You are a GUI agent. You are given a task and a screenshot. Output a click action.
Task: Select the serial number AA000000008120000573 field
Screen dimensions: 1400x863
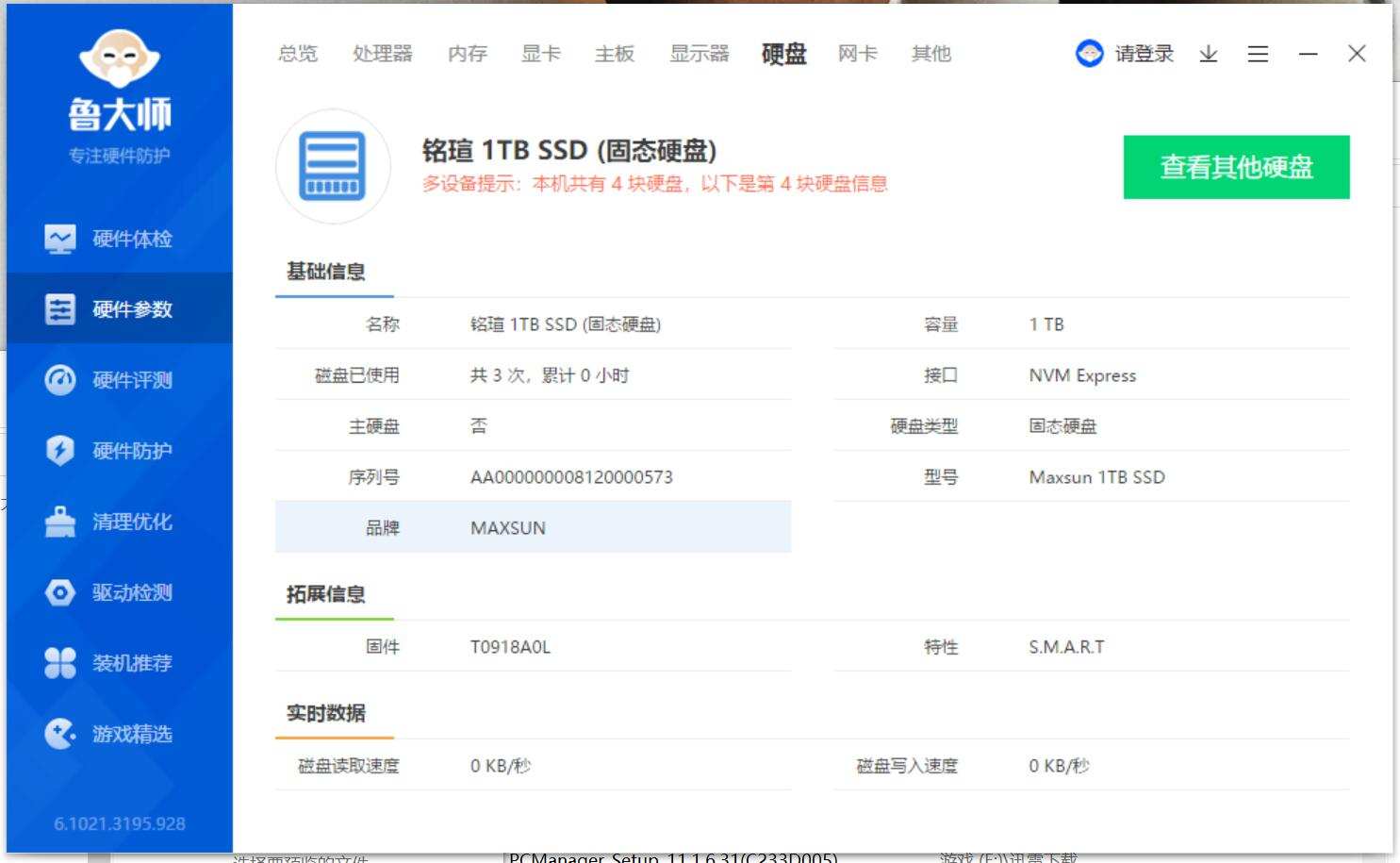tap(571, 476)
